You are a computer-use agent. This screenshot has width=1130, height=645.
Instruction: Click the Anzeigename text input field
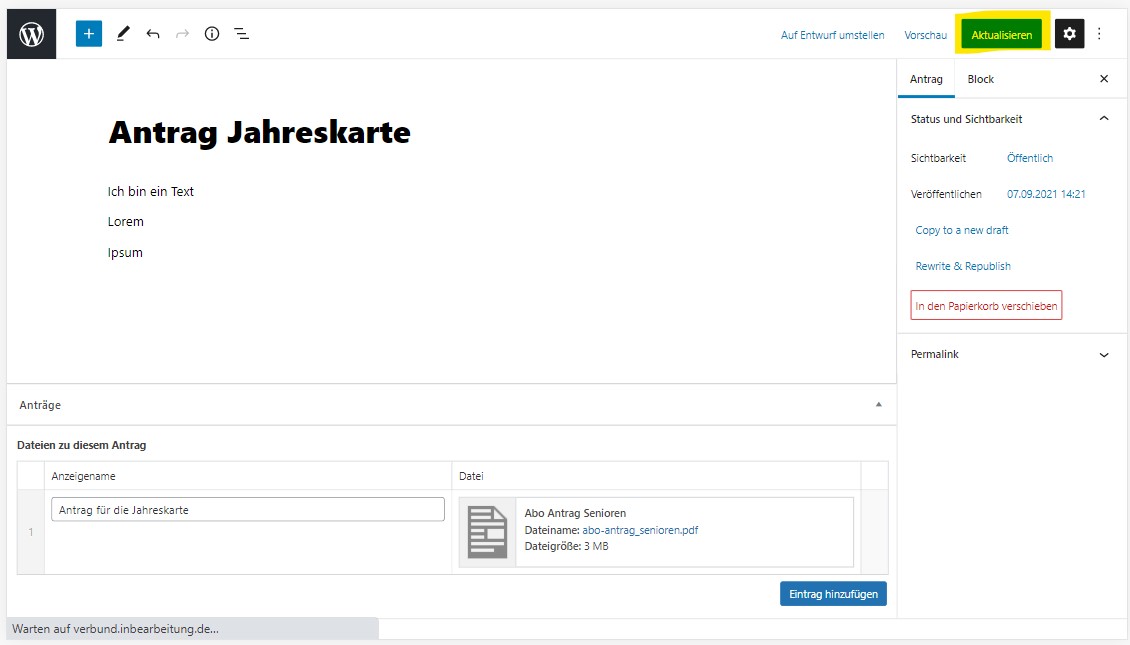pyautogui.click(x=248, y=510)
